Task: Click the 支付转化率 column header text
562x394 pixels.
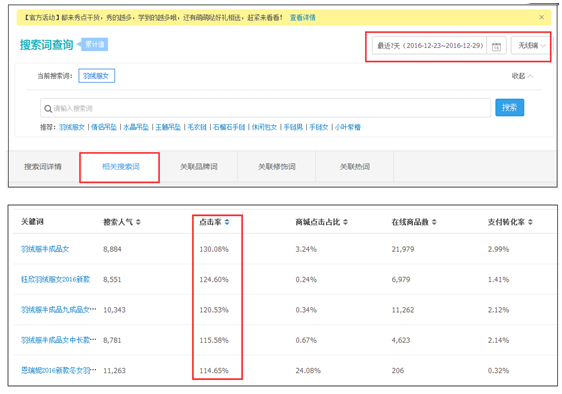Action: 506,222
